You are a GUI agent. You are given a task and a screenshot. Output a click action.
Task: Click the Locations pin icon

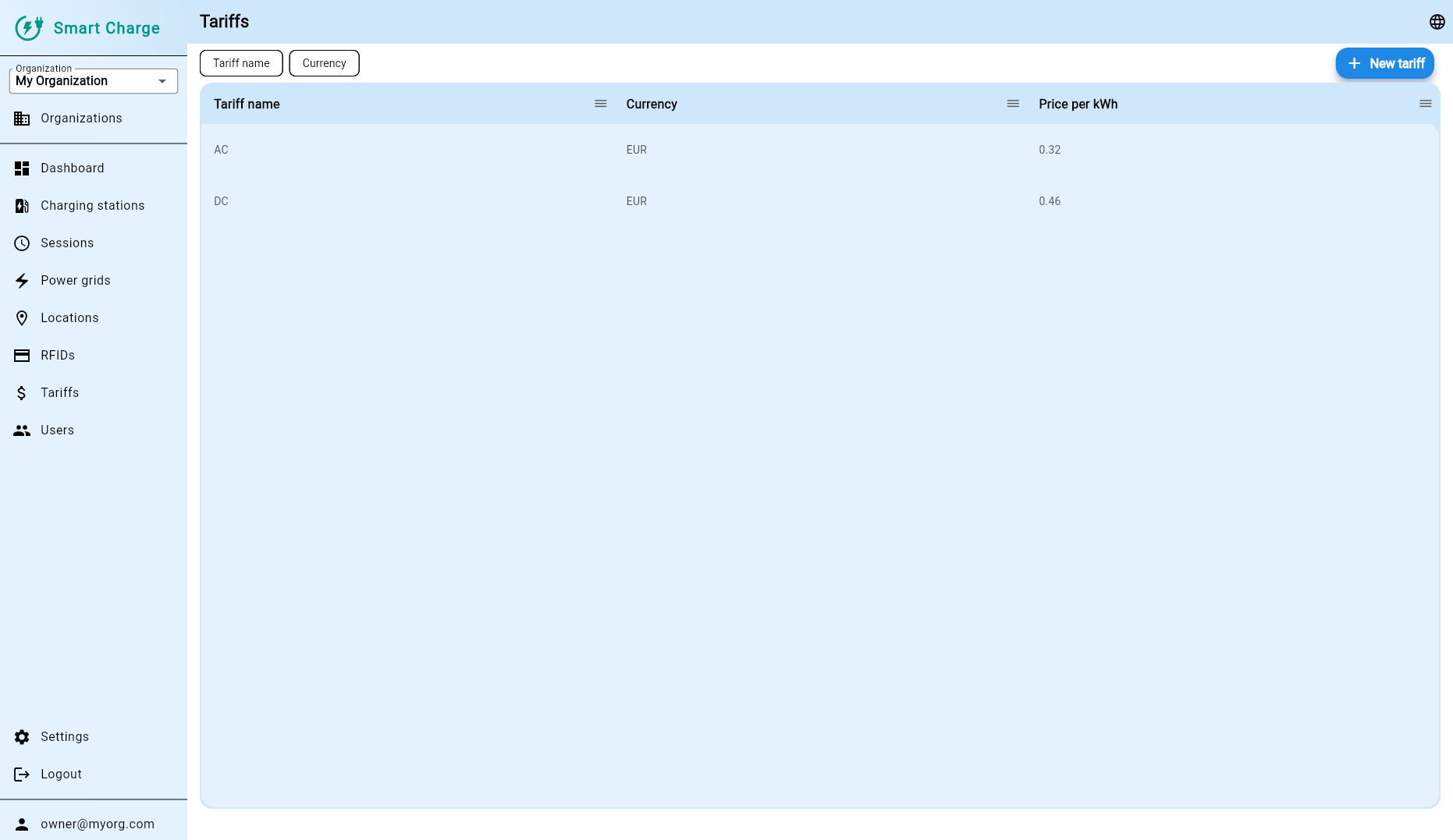click(x=22, y=318)
